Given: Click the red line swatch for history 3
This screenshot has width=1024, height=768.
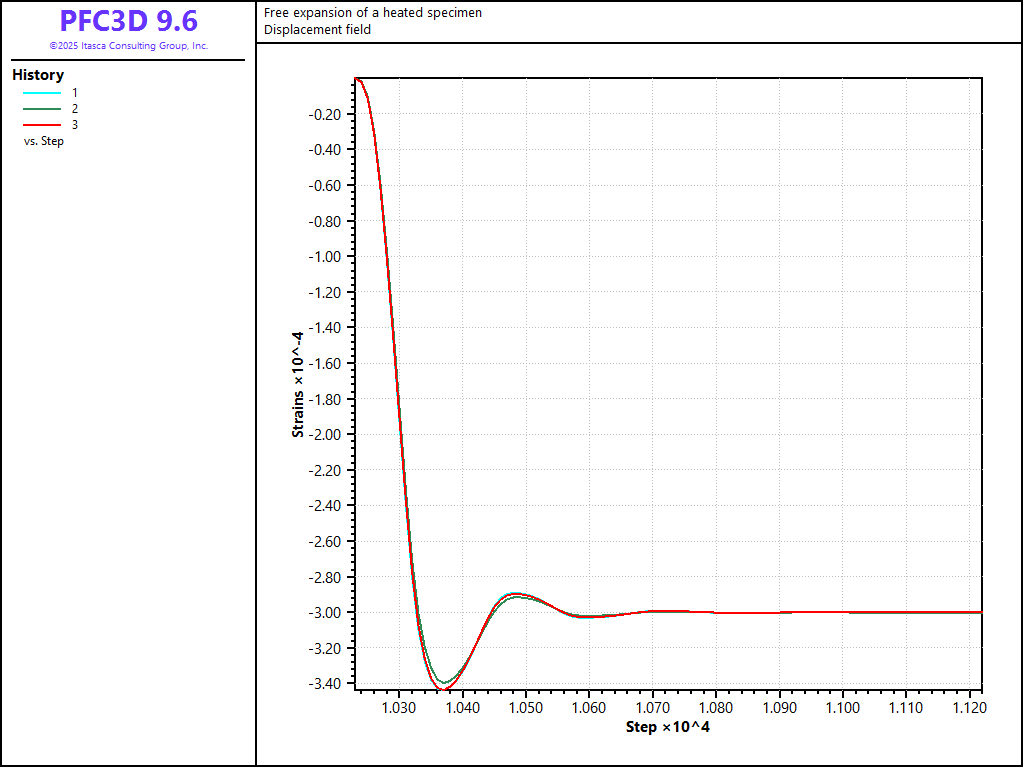Looking at the screenshot, I should tap(41, 124).
